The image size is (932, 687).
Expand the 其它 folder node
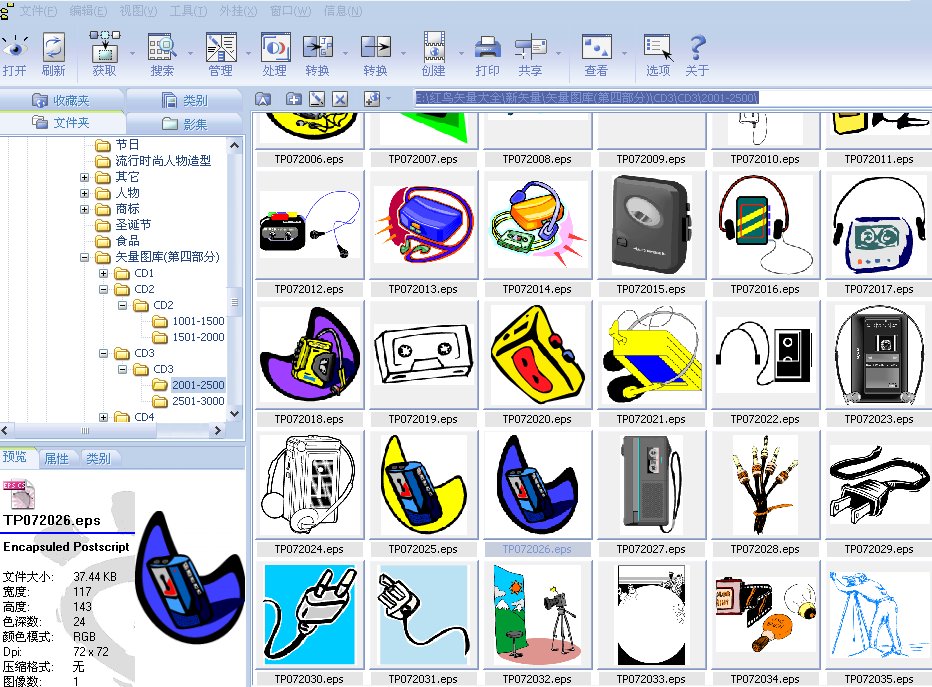(84, 177)
